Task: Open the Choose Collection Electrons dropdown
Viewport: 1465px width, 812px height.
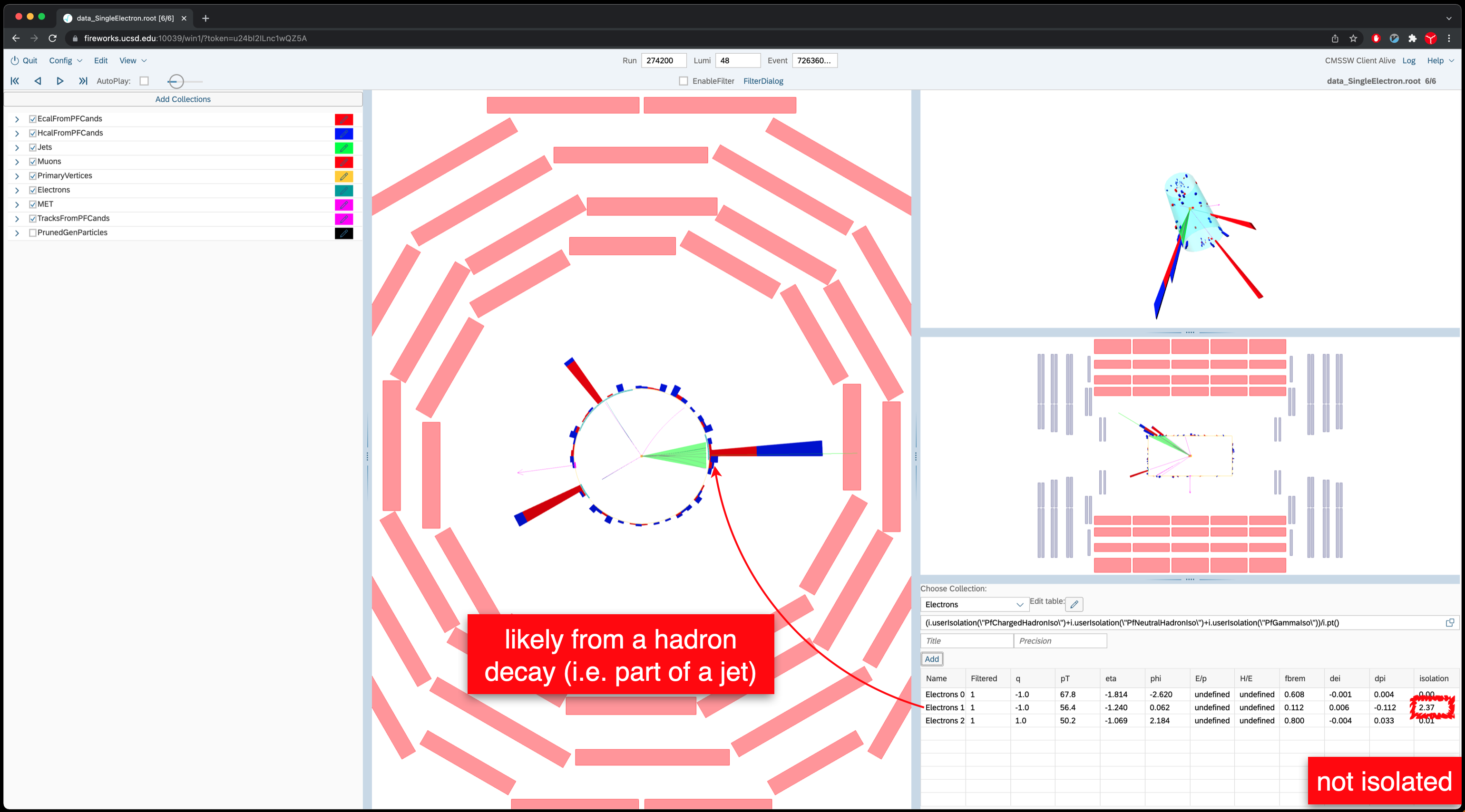Action: [974, 604]
